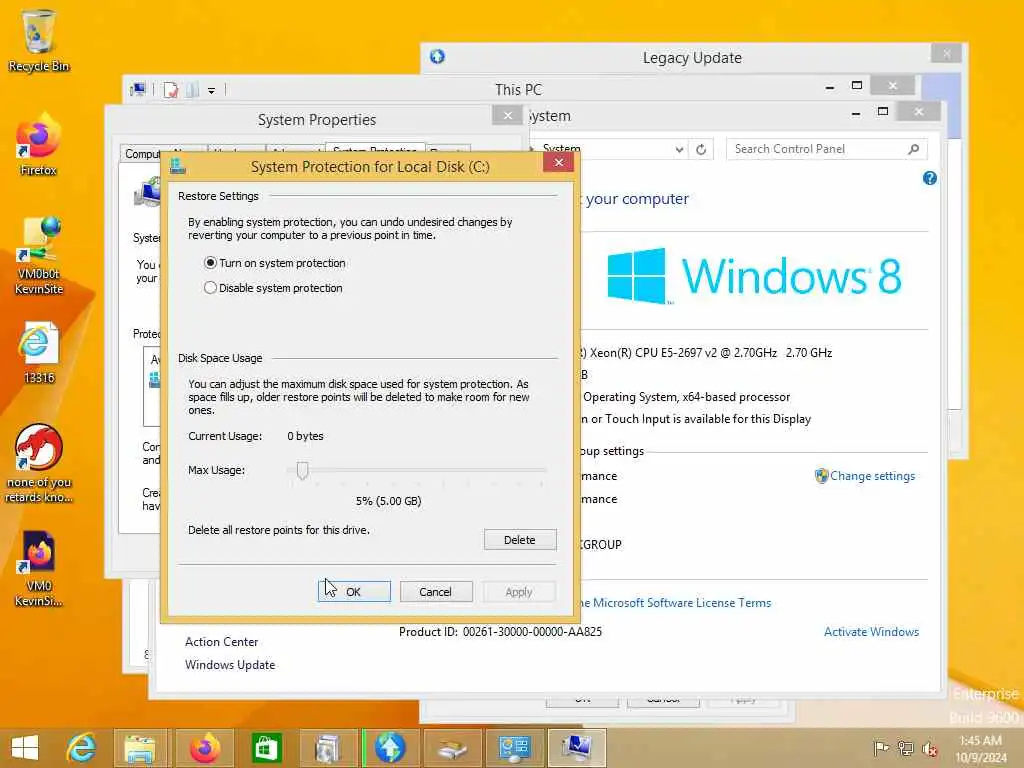Minimize the System window

coord(856,112)
